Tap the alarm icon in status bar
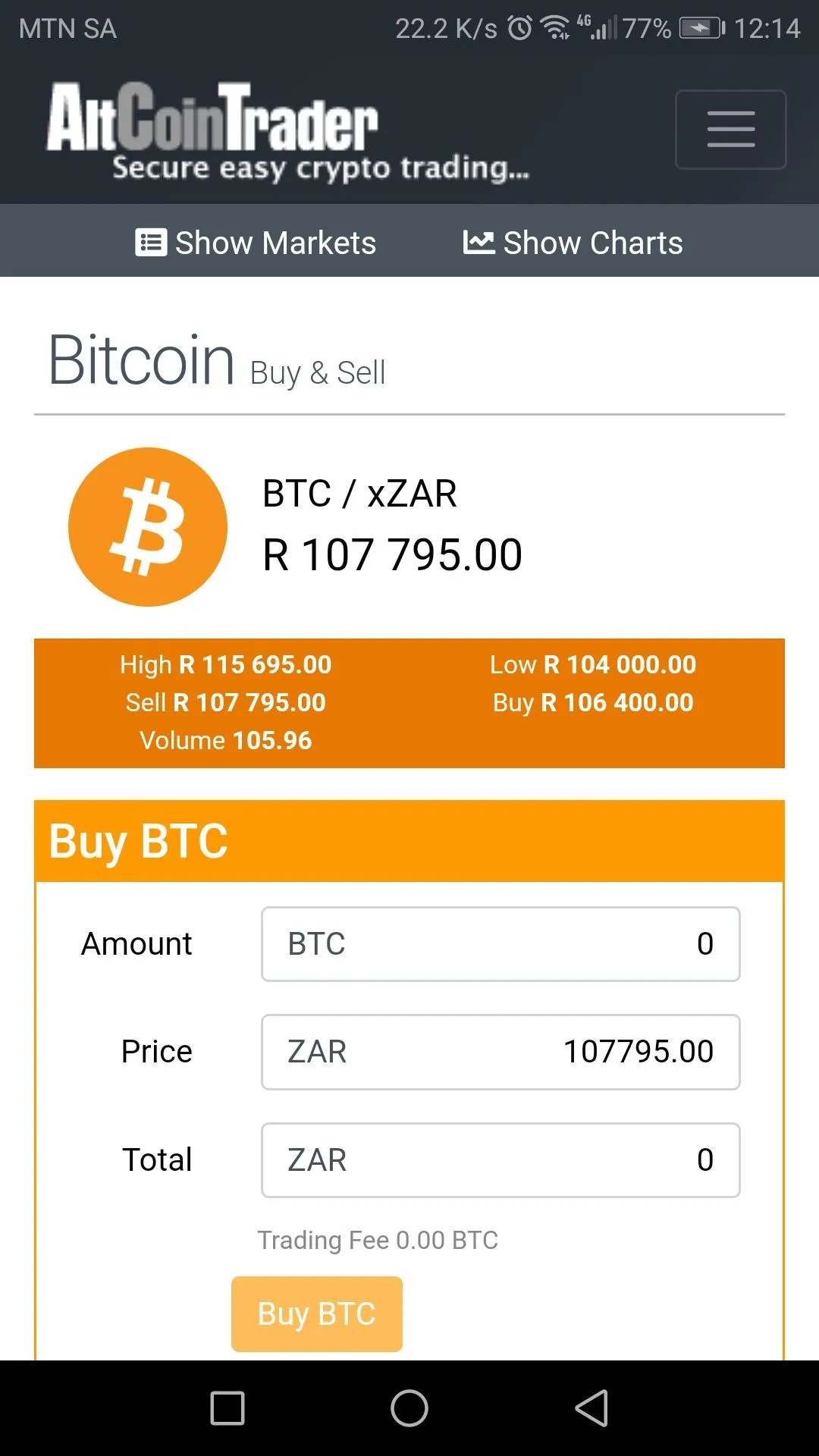 [520, 29]
